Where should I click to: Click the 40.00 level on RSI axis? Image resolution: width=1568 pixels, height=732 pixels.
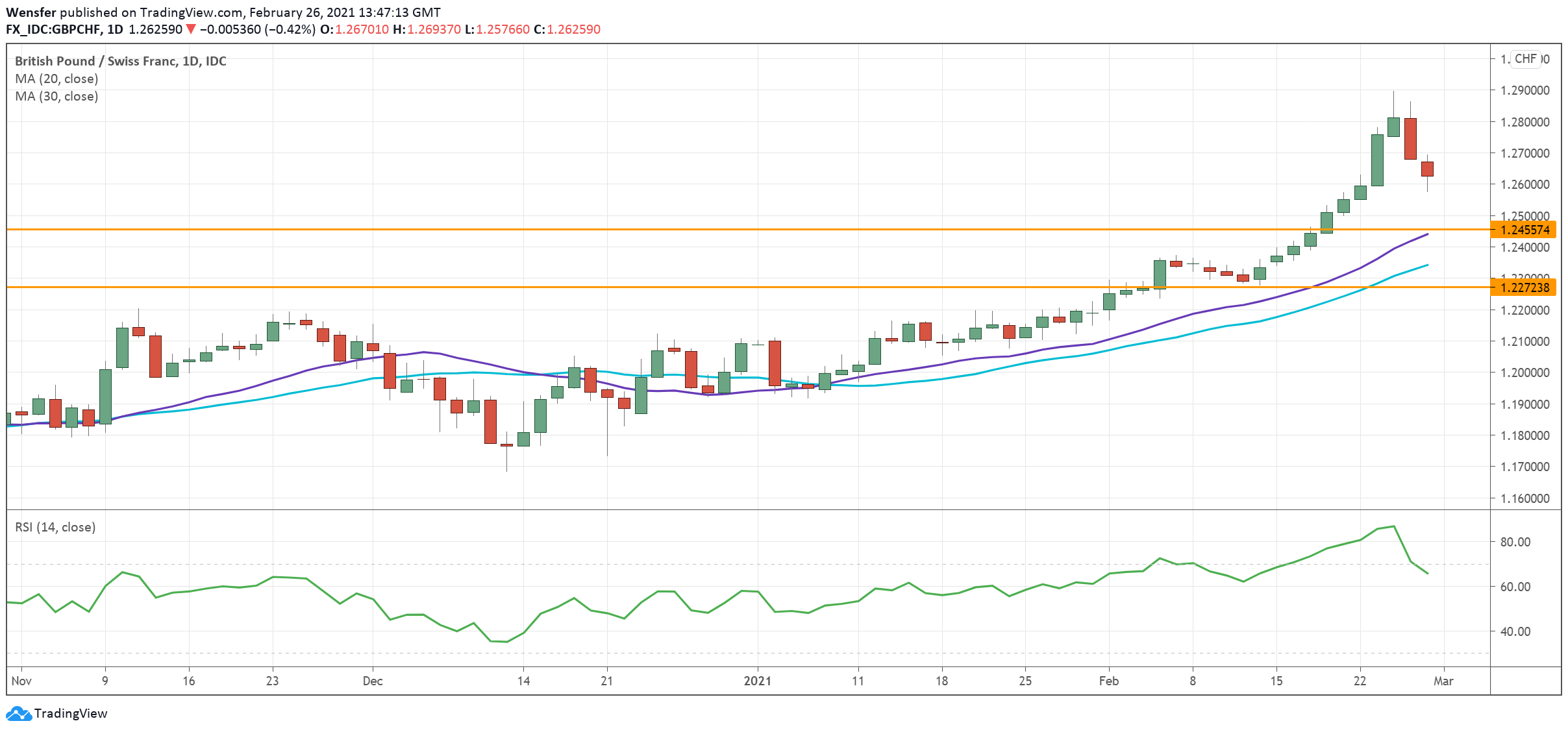pyautogui.click(x=1515, y=631)
